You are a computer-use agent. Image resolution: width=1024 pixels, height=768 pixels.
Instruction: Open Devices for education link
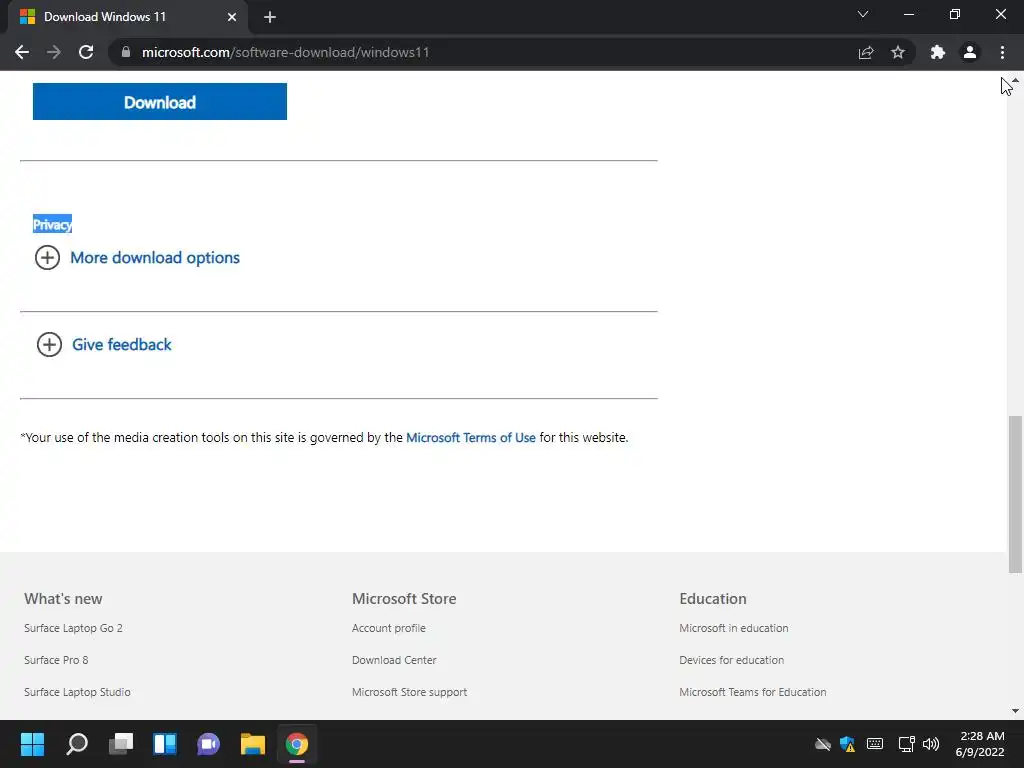click(731, 660)
